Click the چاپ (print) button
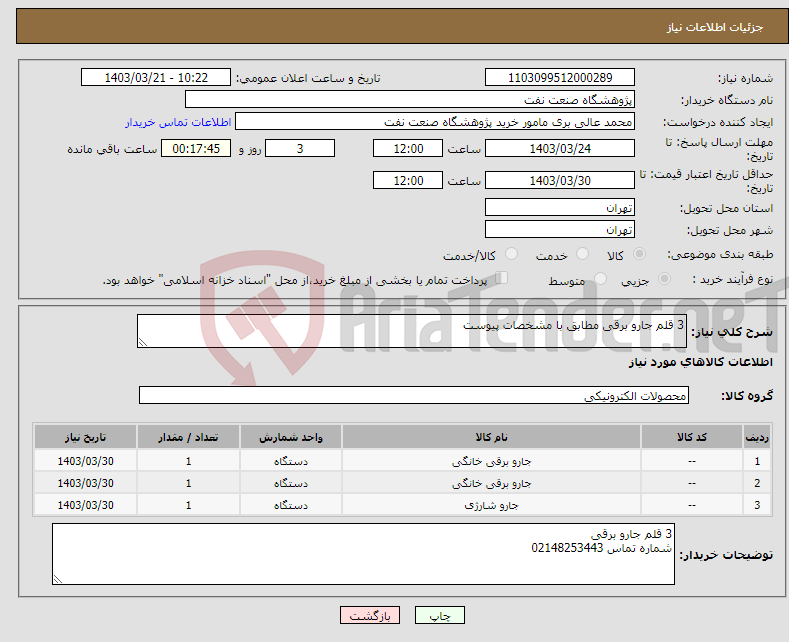This screenshot has width=789, height=642. point(439,615)
